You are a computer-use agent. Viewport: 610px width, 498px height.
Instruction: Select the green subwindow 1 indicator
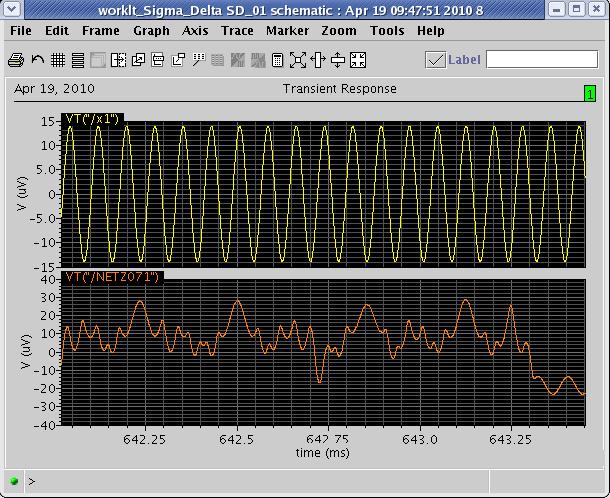click(590, 94)
